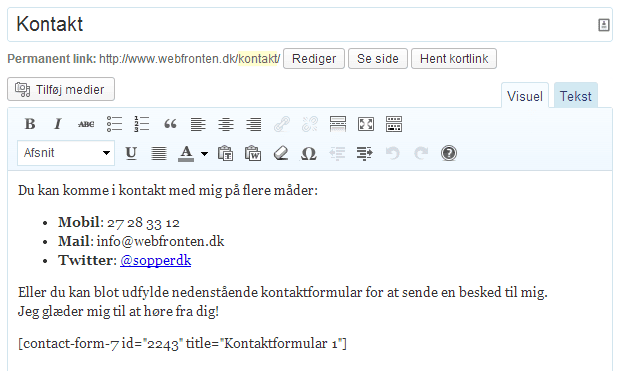Click the 'Du kan komme i kontakt' paragraph
The image size is (626, 371).
click(168, 190)
